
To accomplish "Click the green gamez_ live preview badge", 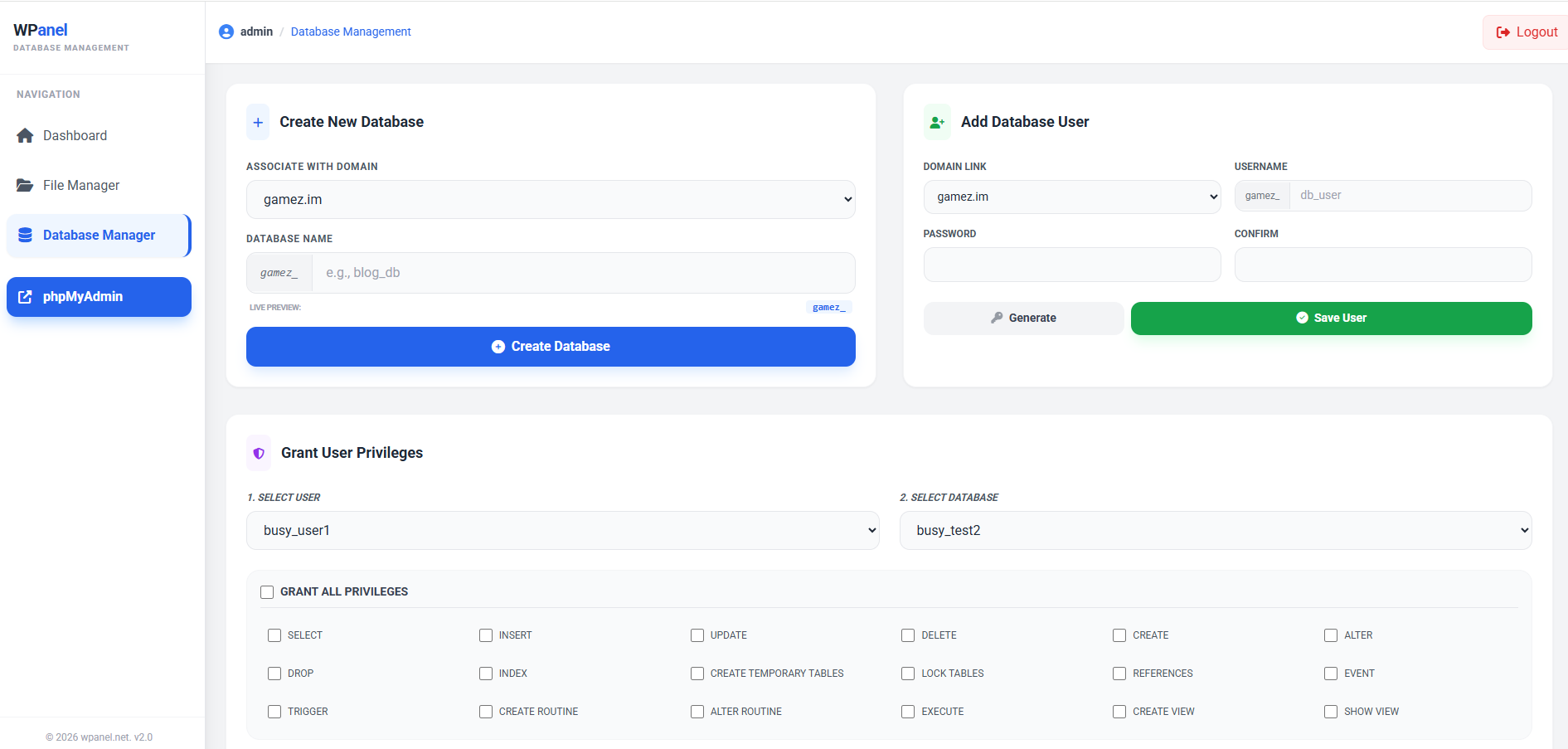I will (x=828, y=307).
